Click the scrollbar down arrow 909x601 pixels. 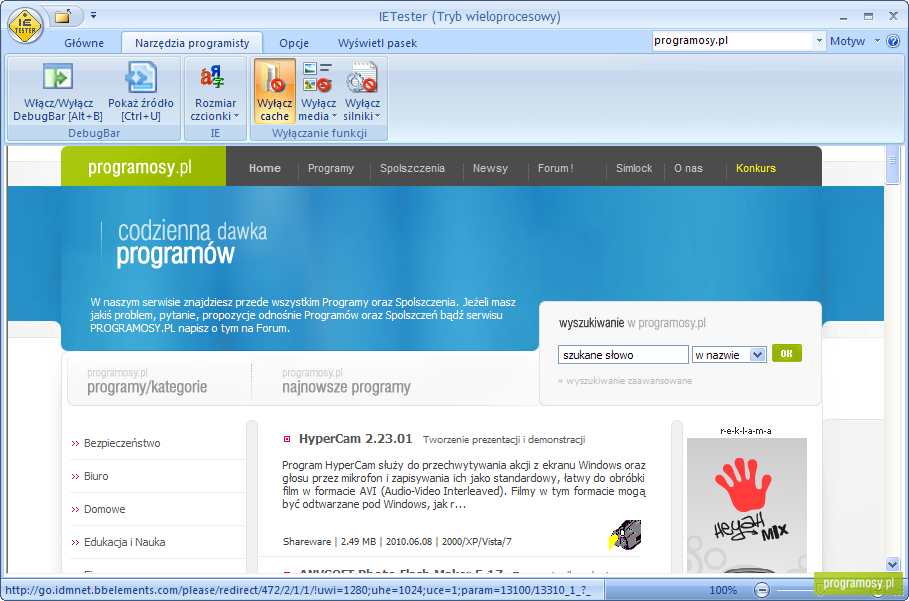pyautogui.click(x=892, y=564)
